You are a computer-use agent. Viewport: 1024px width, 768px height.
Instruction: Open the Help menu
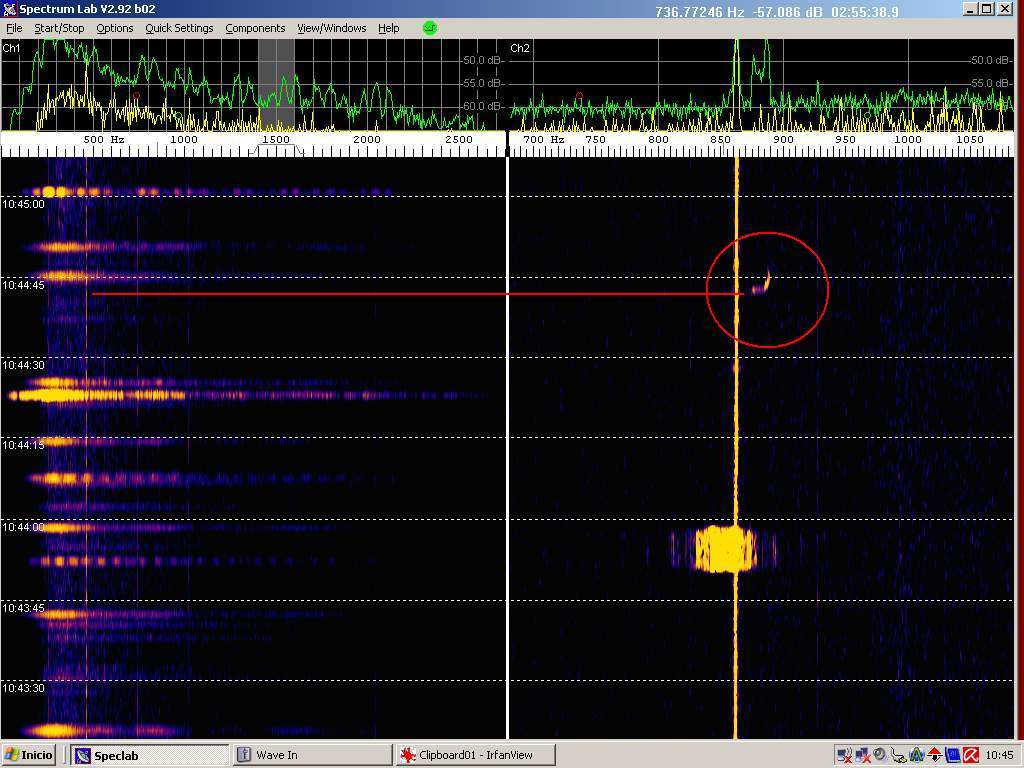[388, 28]
